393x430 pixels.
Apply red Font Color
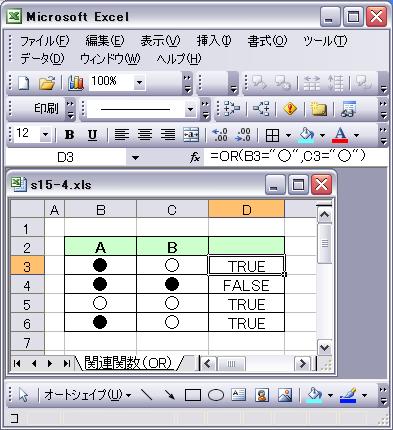click(340, 135)
